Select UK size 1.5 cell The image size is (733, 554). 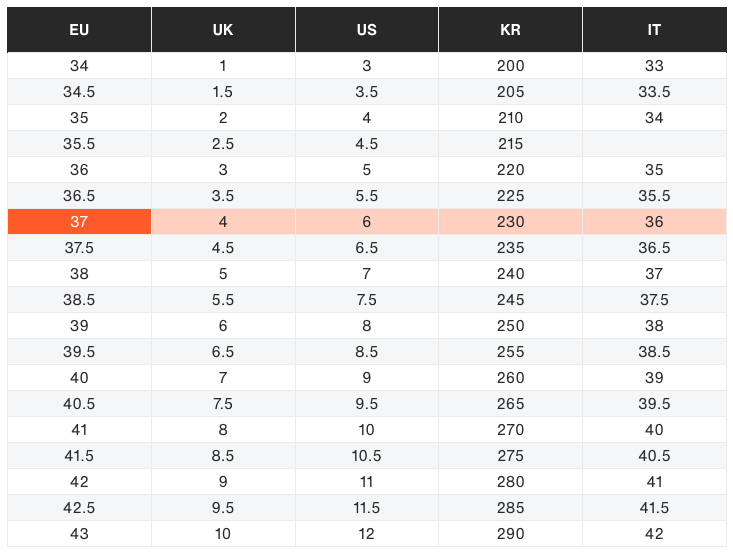point(223,92)
